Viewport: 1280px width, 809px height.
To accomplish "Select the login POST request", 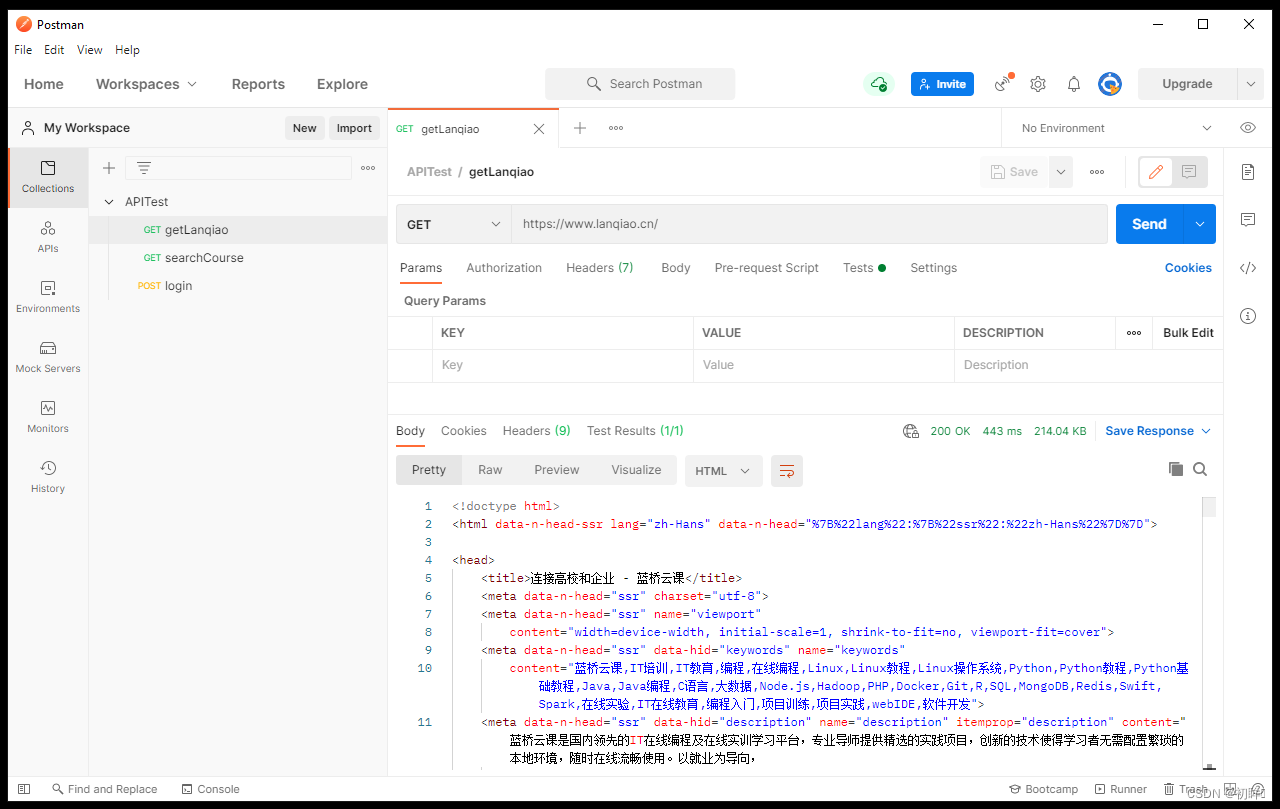I will 238,286.
